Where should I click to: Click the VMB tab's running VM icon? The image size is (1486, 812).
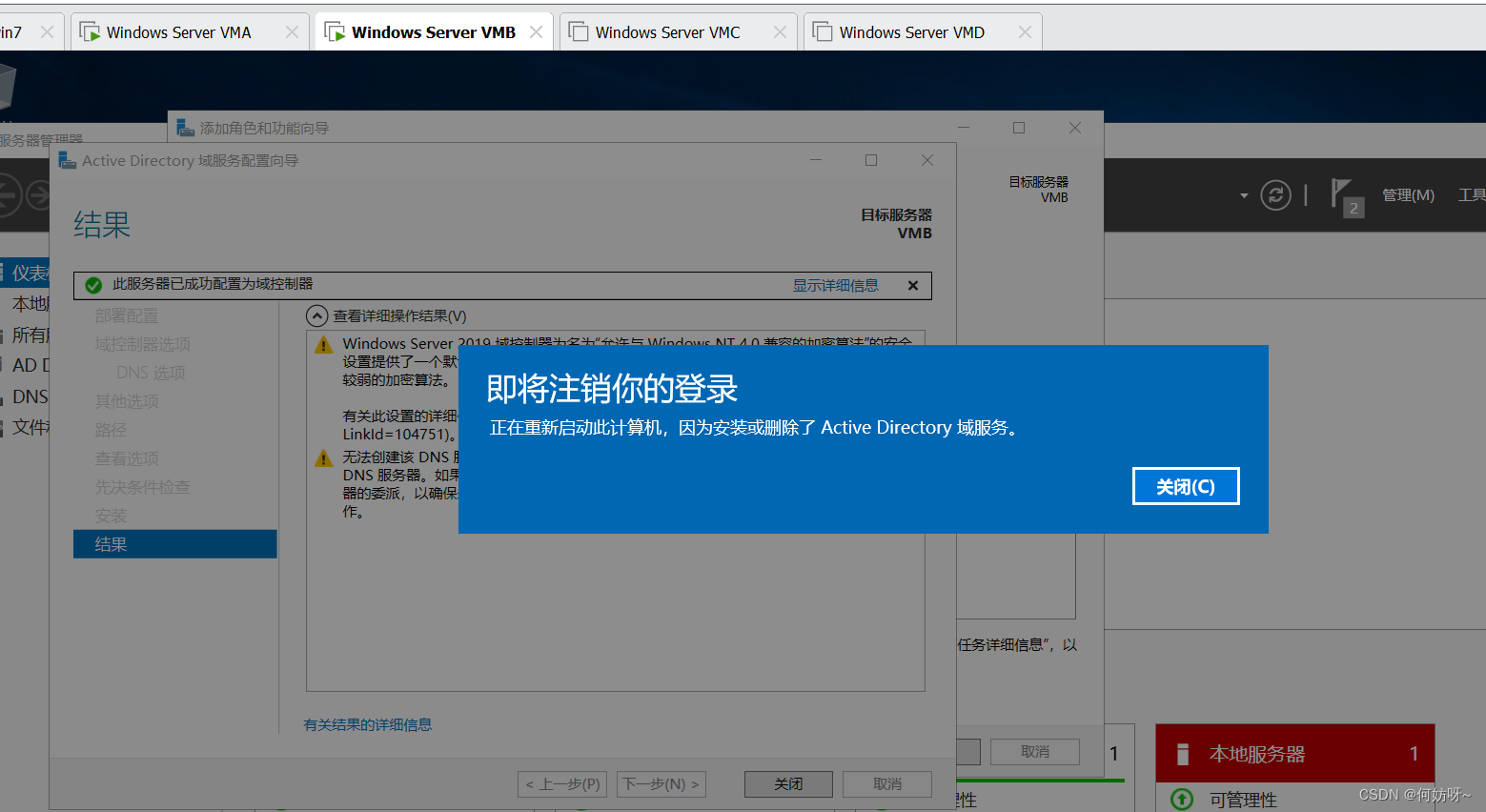335,32
